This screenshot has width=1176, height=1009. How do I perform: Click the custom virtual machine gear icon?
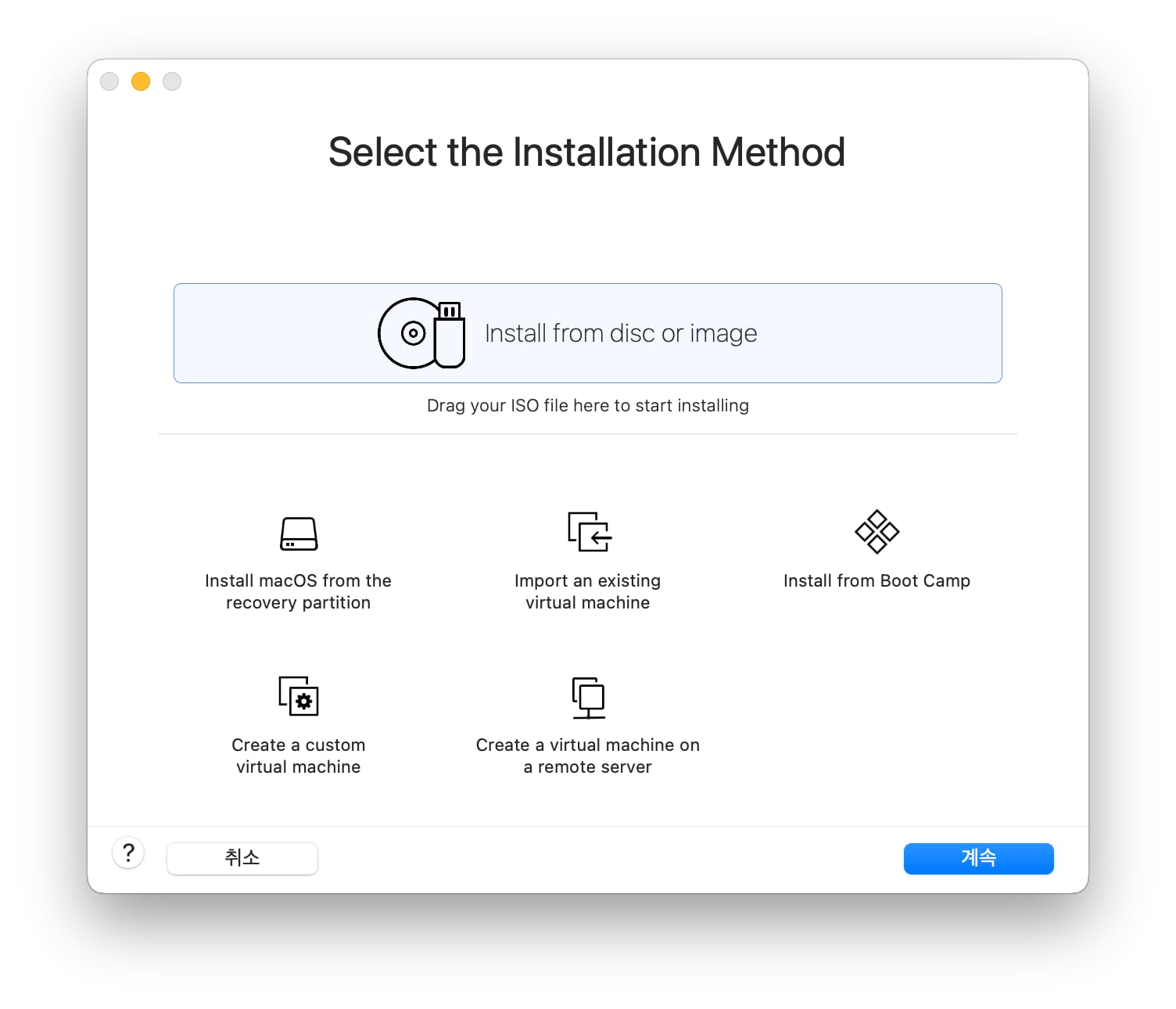click(299, 696)
